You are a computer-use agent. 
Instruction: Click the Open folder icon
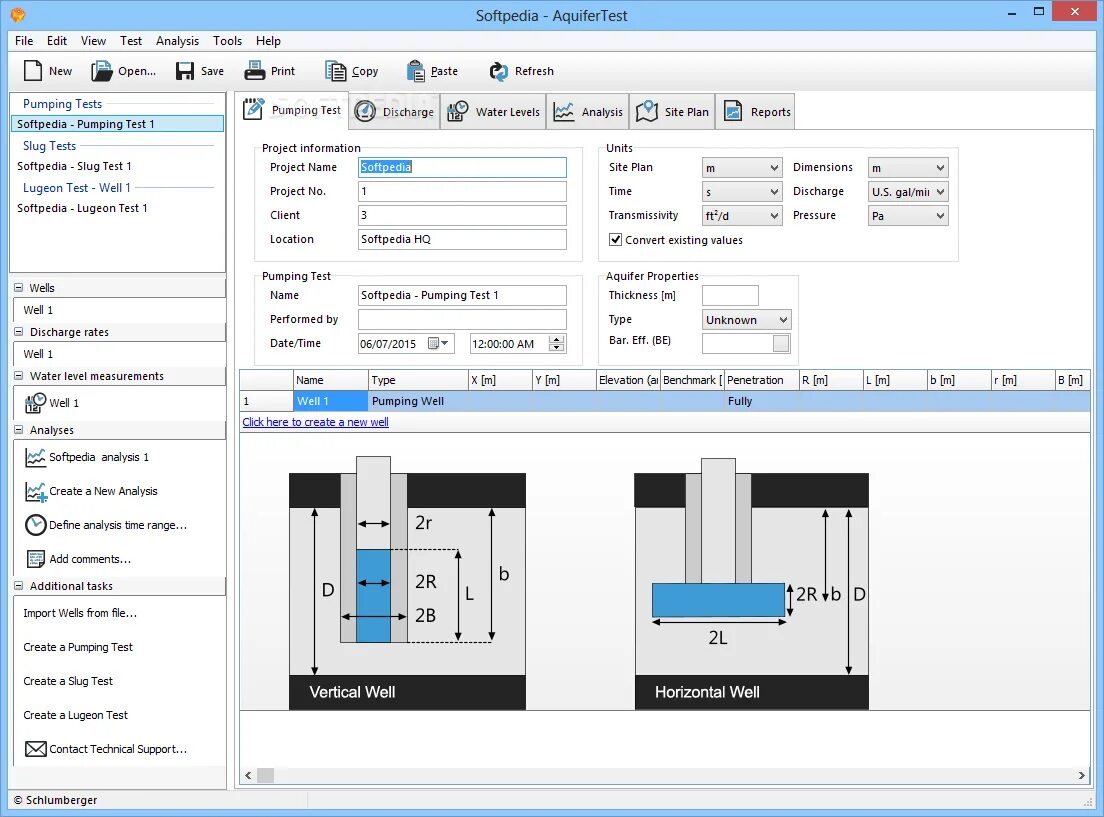(x=101, y=71)
